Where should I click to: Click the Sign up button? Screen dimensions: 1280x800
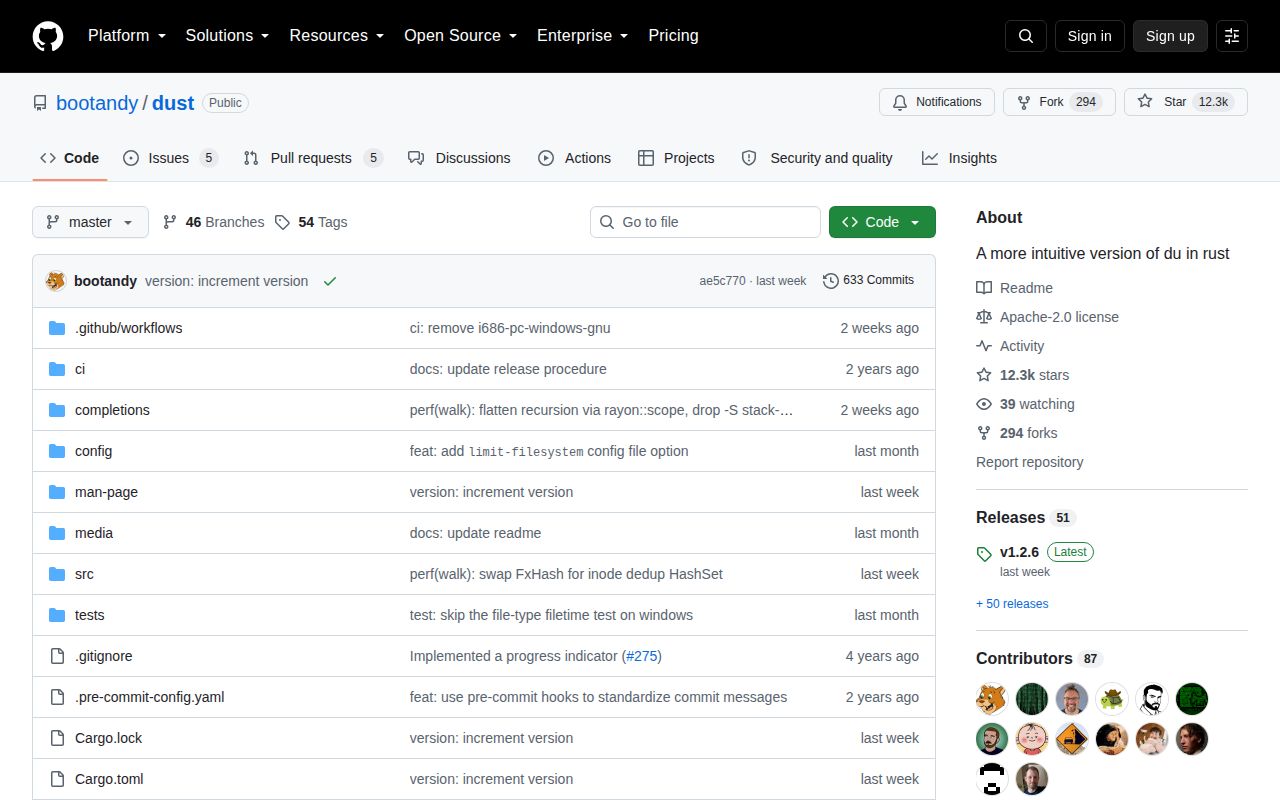click(x=1170, y=36)
